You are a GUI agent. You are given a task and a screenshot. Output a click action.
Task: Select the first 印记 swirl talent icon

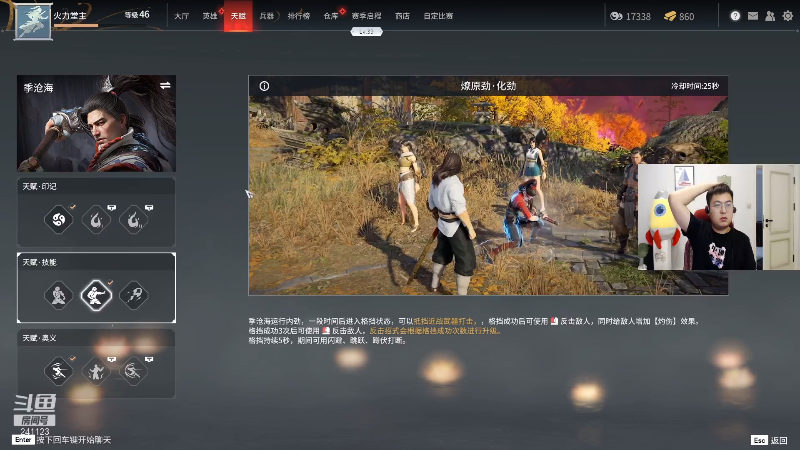(x=59, y=220)
